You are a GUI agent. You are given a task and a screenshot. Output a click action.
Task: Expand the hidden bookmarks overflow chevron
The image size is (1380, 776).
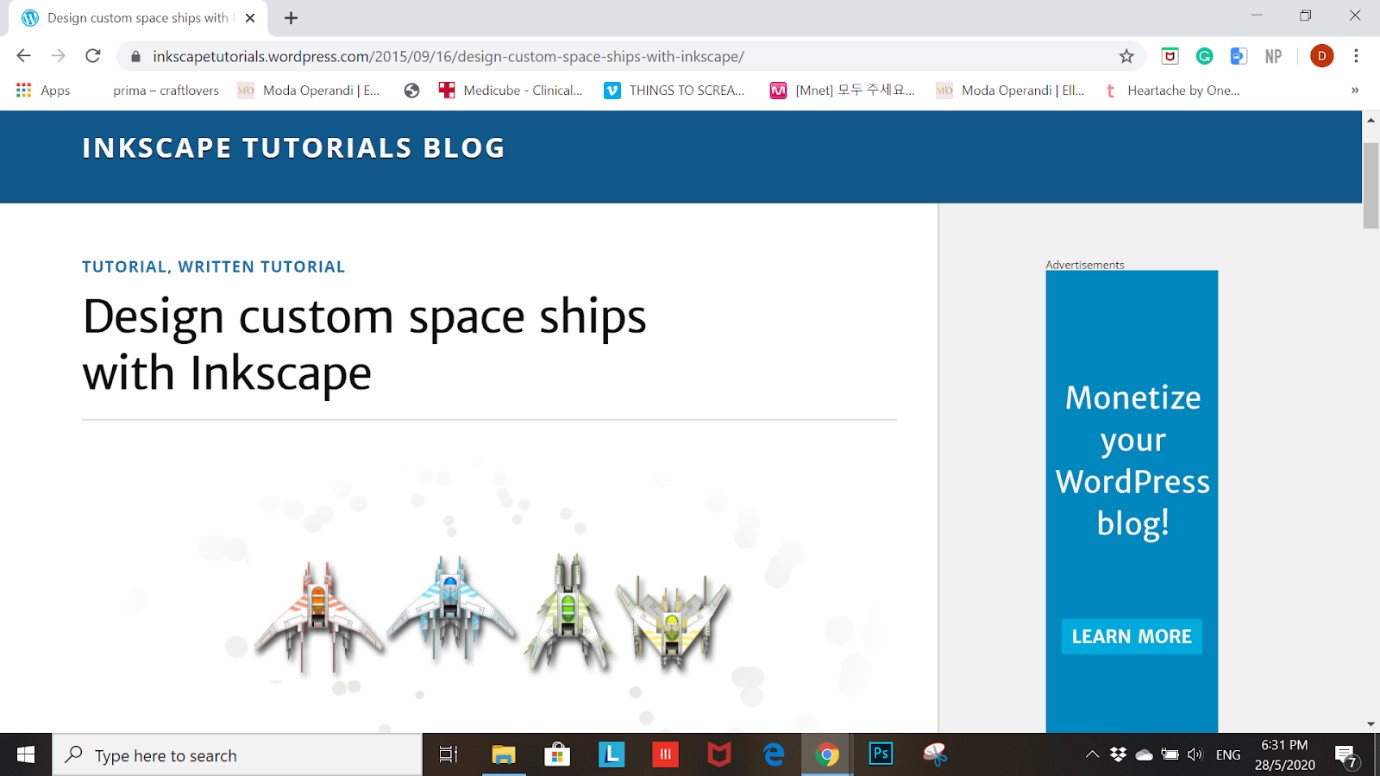tap(1355, 90)
